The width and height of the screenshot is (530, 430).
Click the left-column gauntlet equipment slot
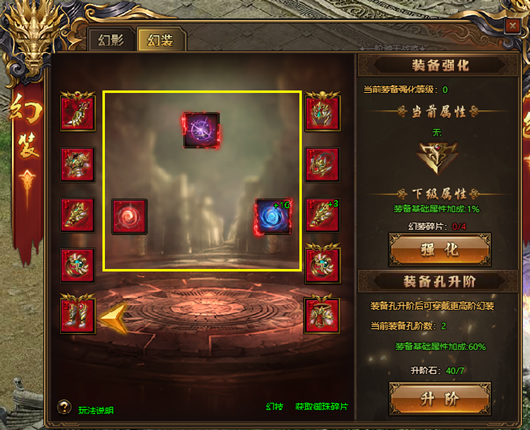(78, 215)
